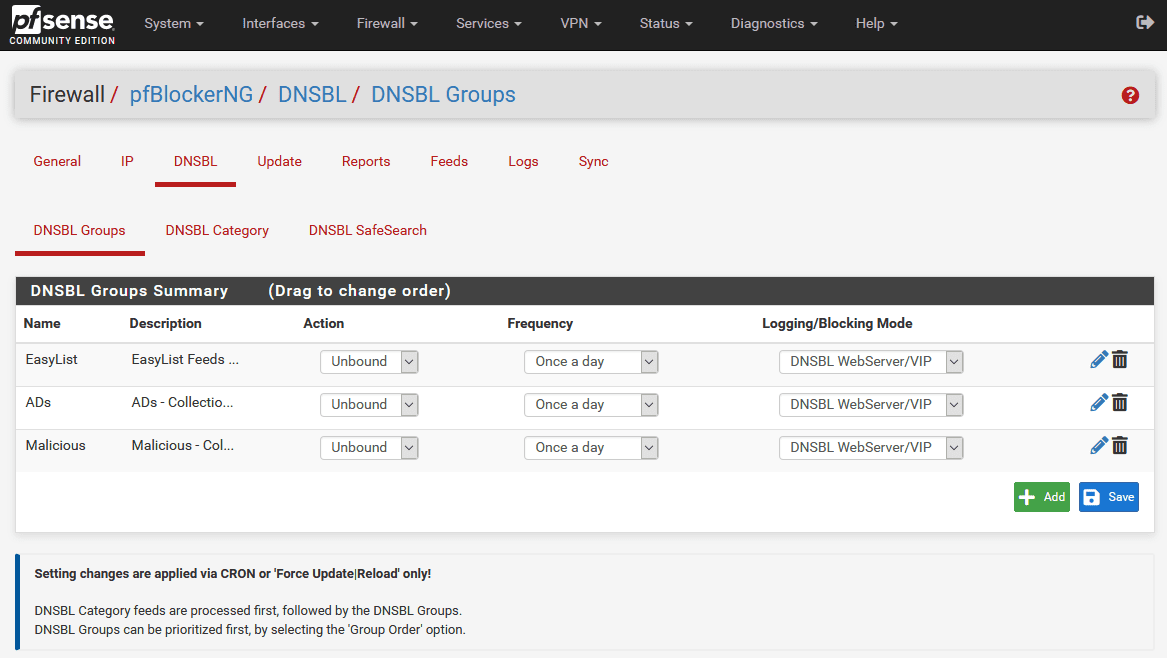Switch to the Reports tab
This screenshot has width=1167, height=658.
click(366, 162)
